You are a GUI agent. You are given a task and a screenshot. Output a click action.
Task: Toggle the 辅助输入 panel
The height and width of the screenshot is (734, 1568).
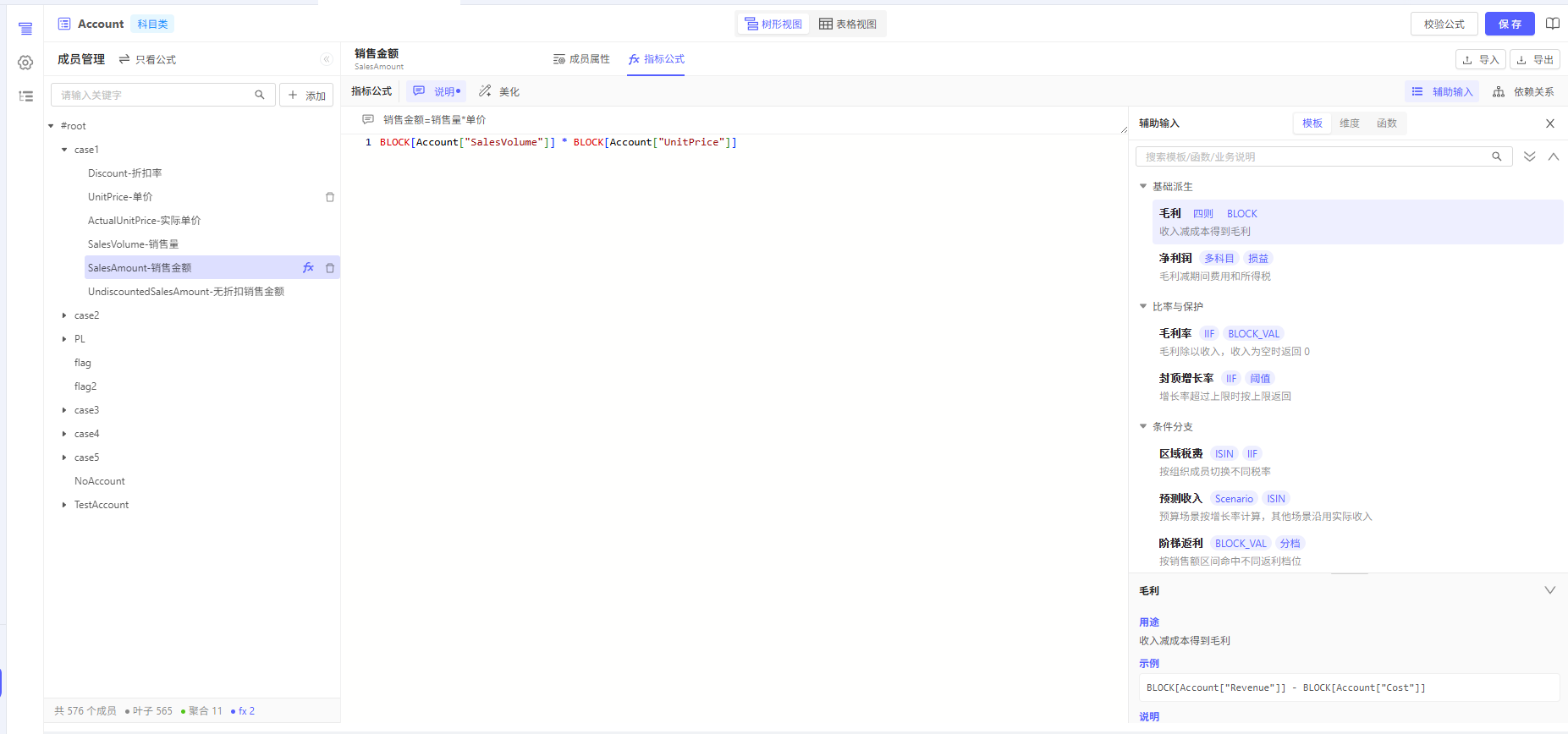pos(1442,91)
